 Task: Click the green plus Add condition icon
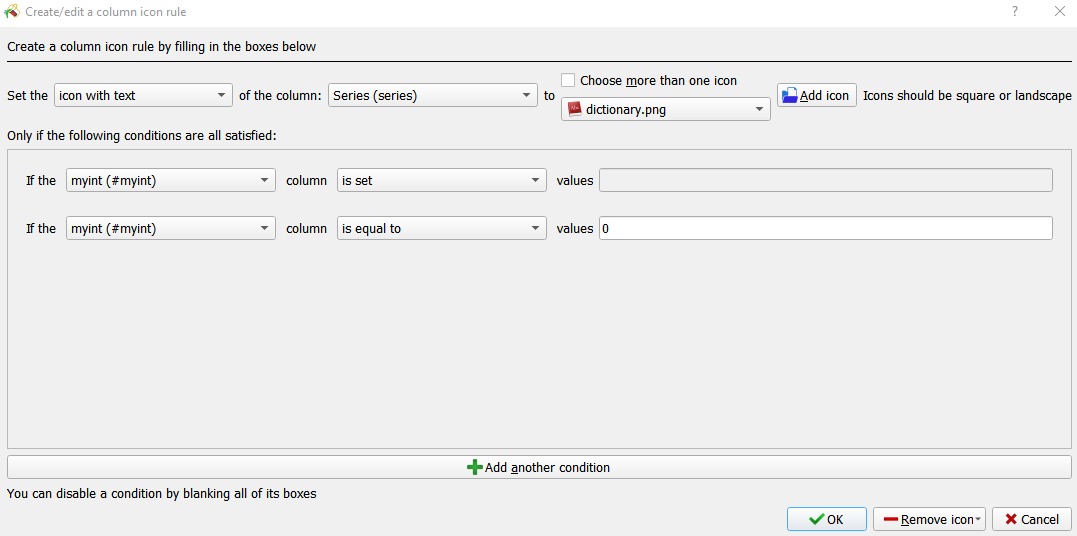475,467
